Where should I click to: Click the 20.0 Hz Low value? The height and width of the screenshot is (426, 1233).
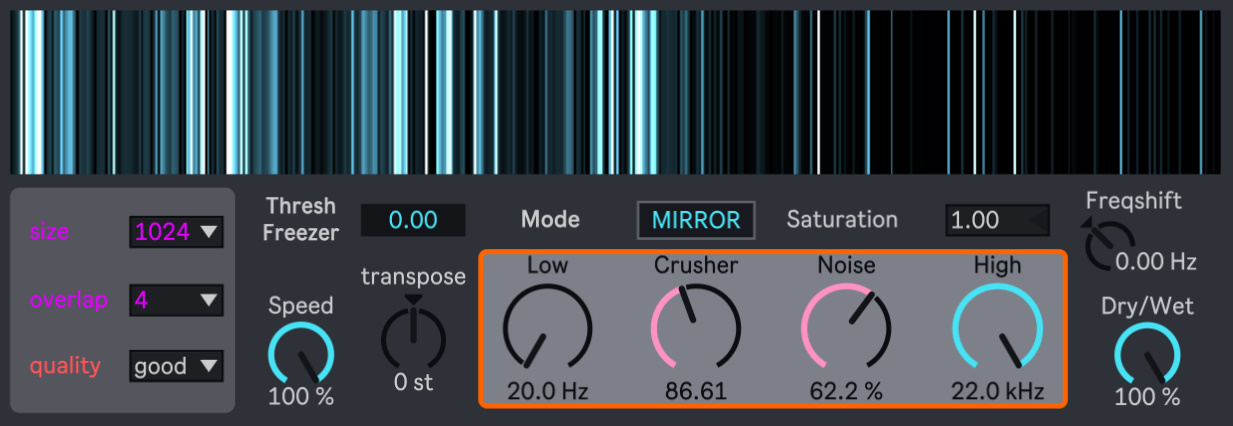[x=547, y=391]
